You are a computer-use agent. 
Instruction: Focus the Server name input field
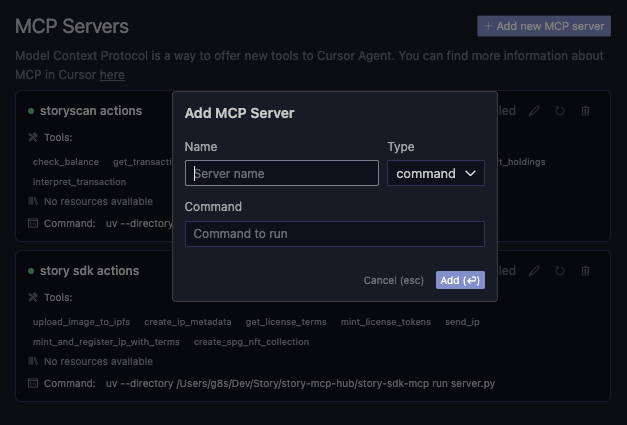pos(281,174)
